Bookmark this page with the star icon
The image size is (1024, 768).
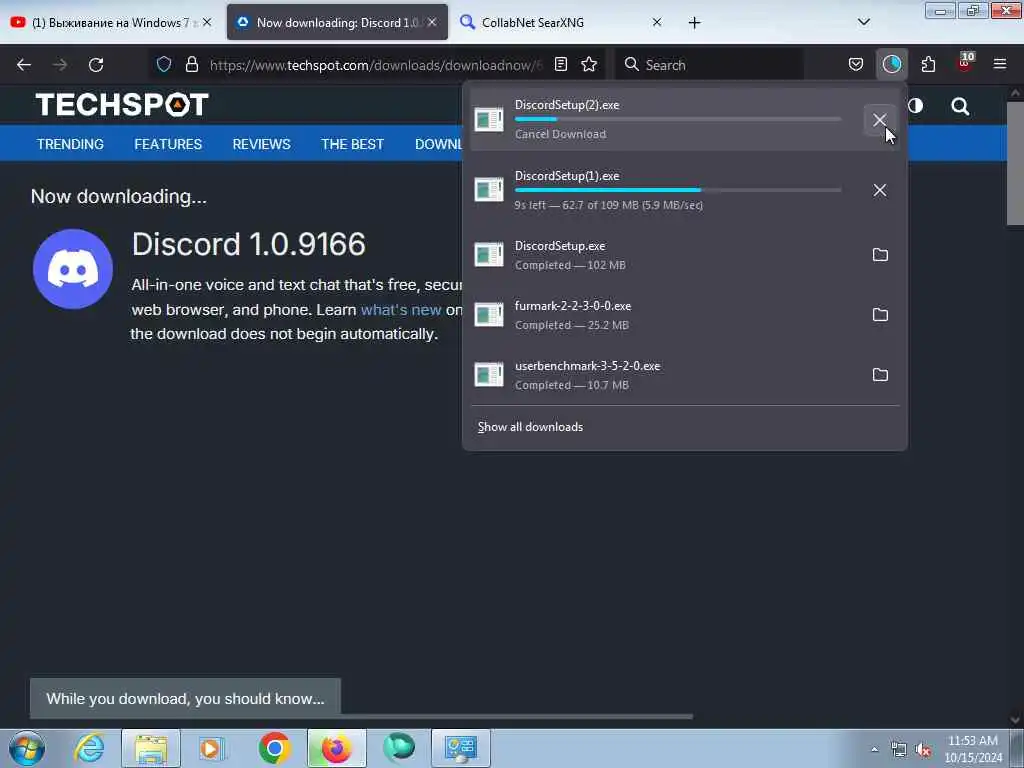[589, 64]
